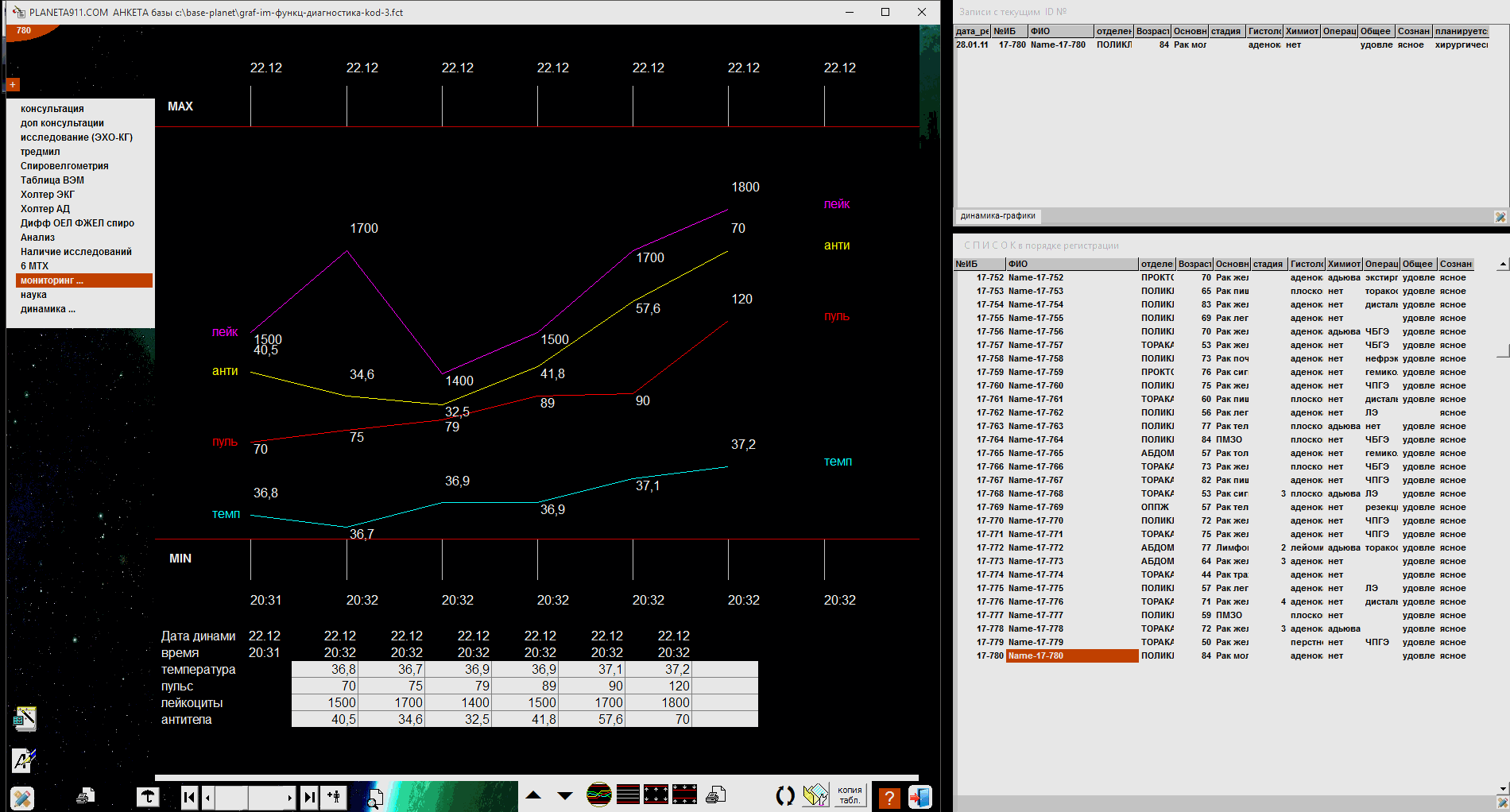Click the exit door icon
This screenshot has width=1510, height=812.
pos(920,796)
